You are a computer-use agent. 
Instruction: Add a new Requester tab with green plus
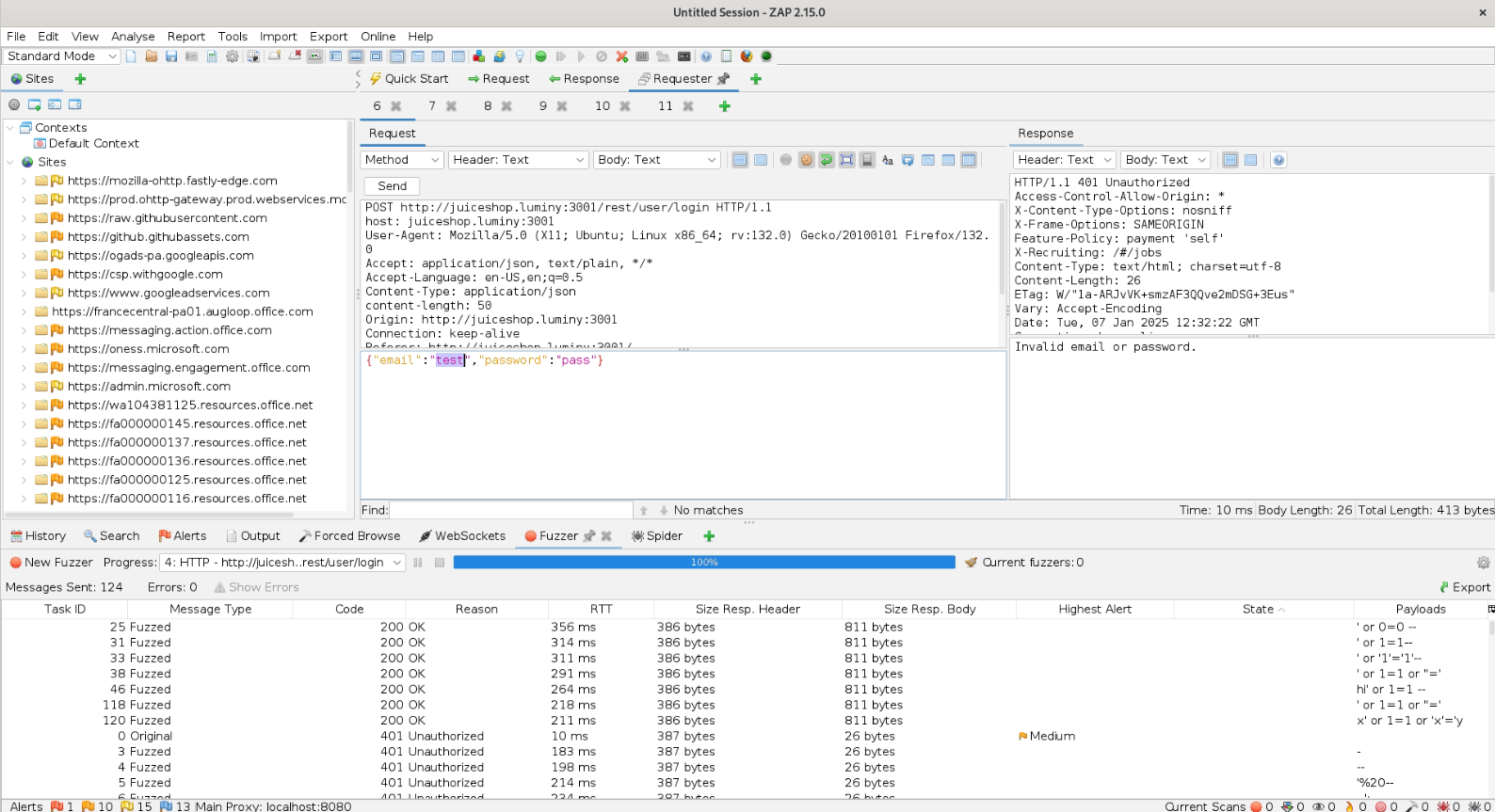click(x=725, y=106)
